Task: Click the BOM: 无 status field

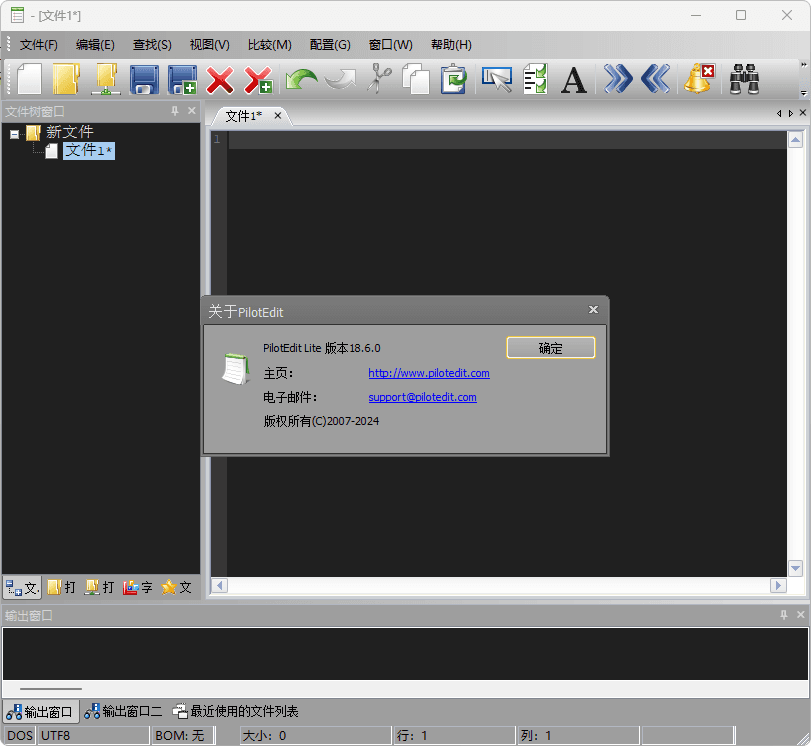Action: point(183,735)
